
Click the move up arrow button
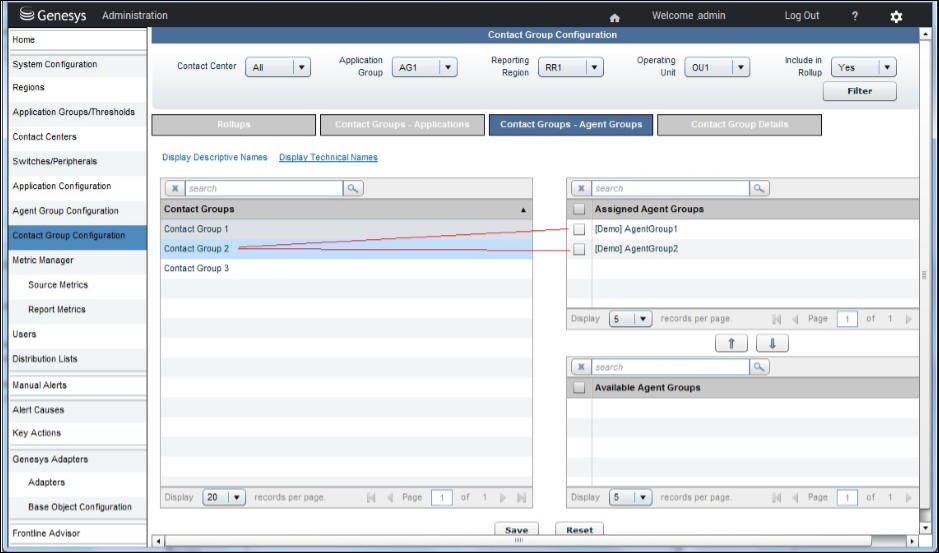[731, 343]
